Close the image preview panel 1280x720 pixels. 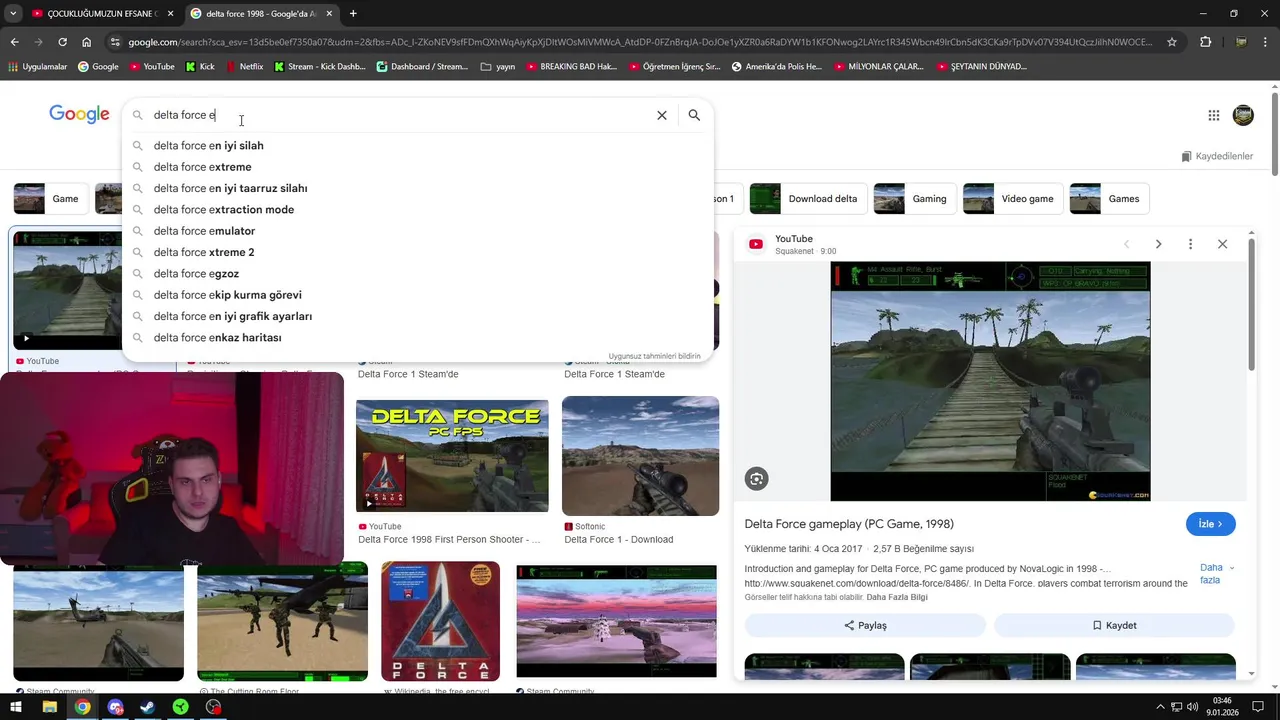[x=1222, y=244]
